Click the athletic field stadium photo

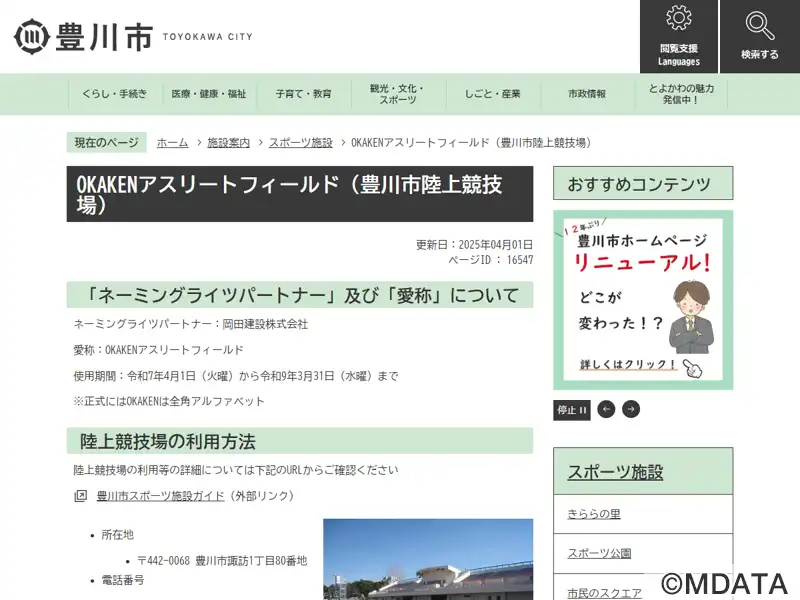click(x=428, y=559)
